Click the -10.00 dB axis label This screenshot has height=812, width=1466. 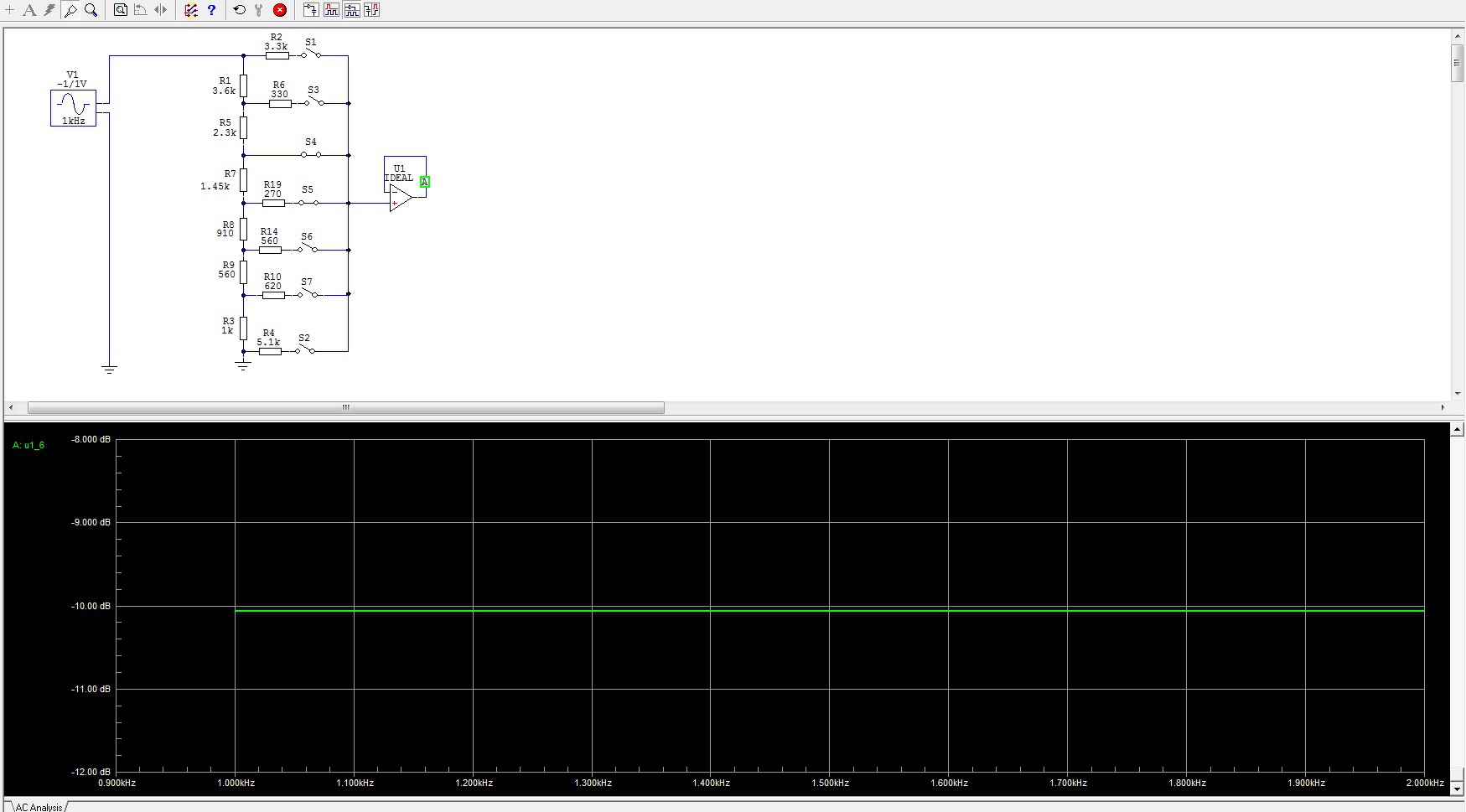click(x=91, y=606)
